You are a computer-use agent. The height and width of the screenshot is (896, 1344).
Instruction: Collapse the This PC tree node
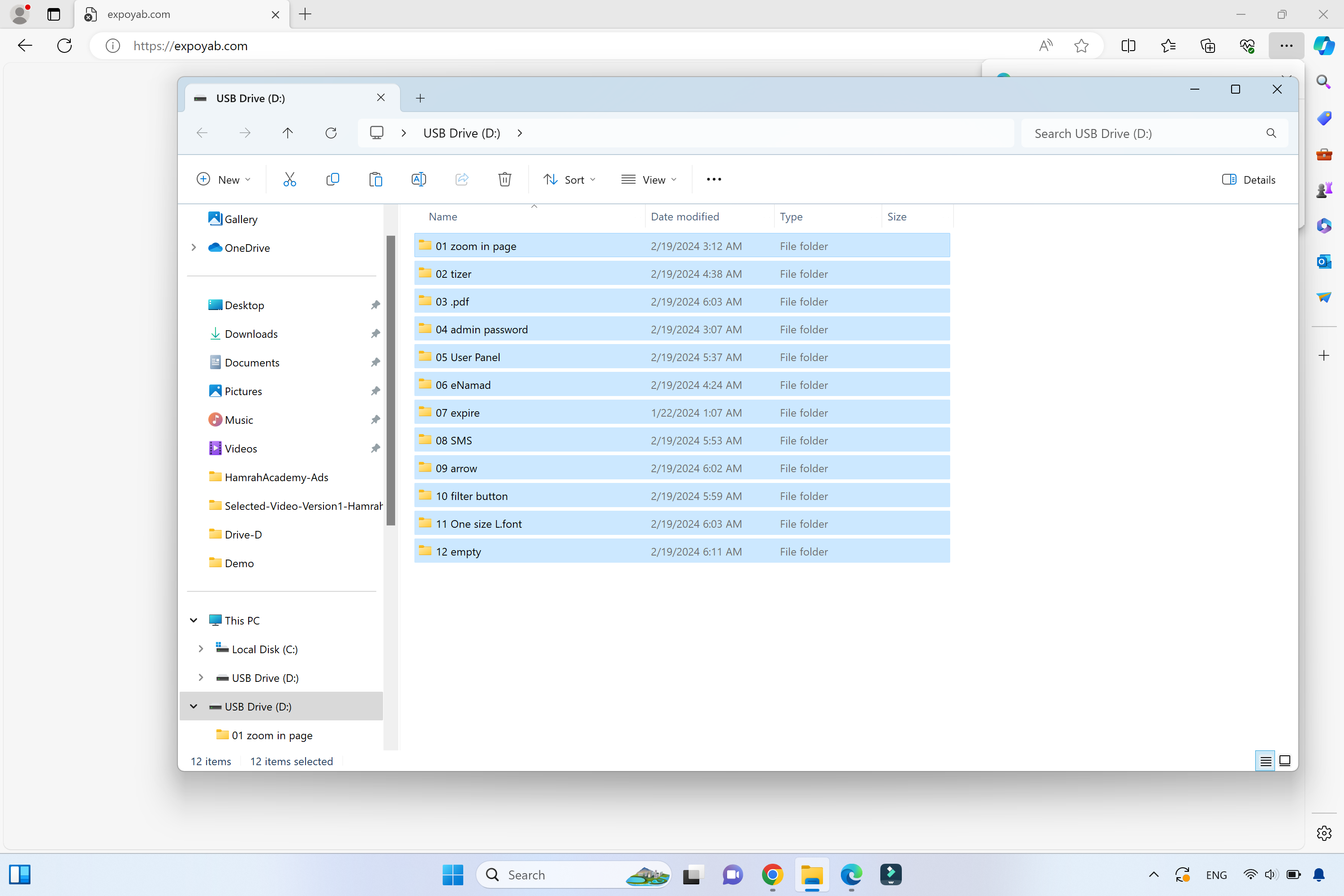(194, 620)
